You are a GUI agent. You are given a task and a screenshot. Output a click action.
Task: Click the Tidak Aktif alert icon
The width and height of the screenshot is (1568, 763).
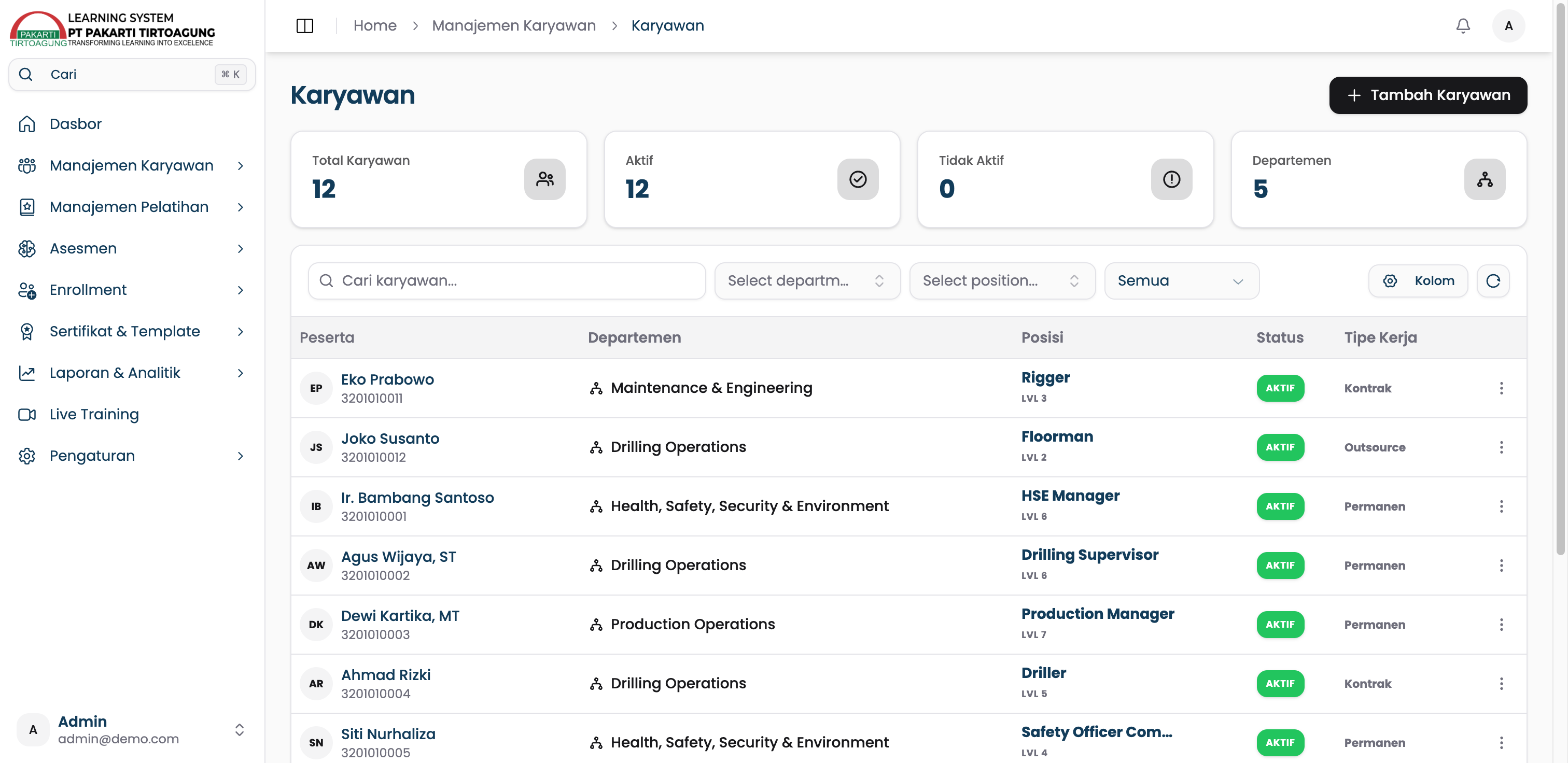[1171, 179]
